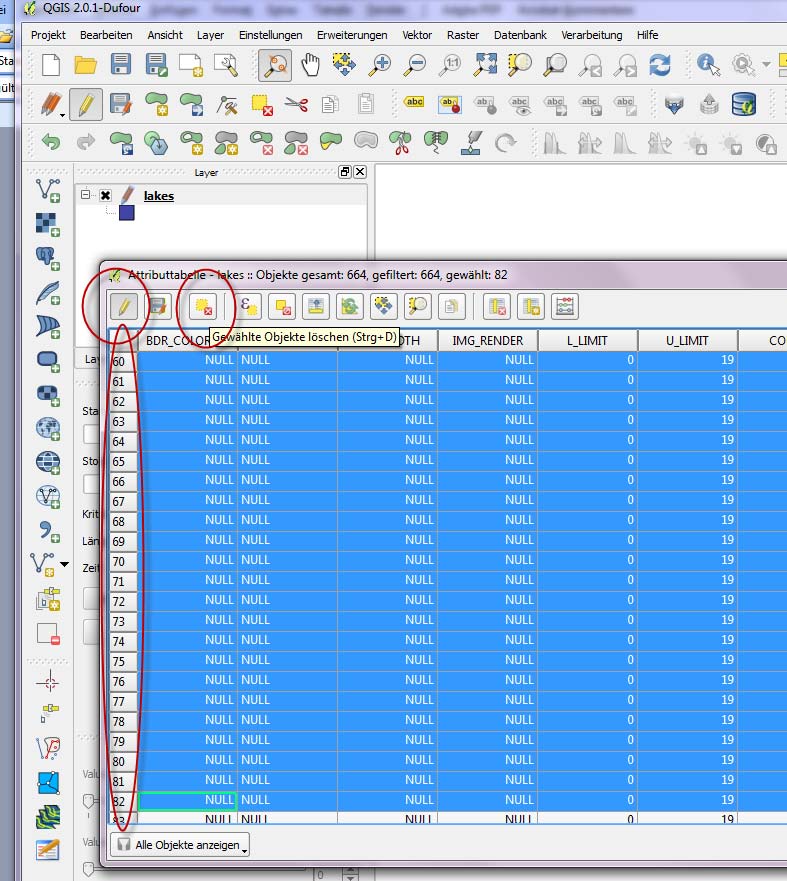Open the Vektor menu
The height and width of the screenshot is (881, 787).
[x=417, y=35]
